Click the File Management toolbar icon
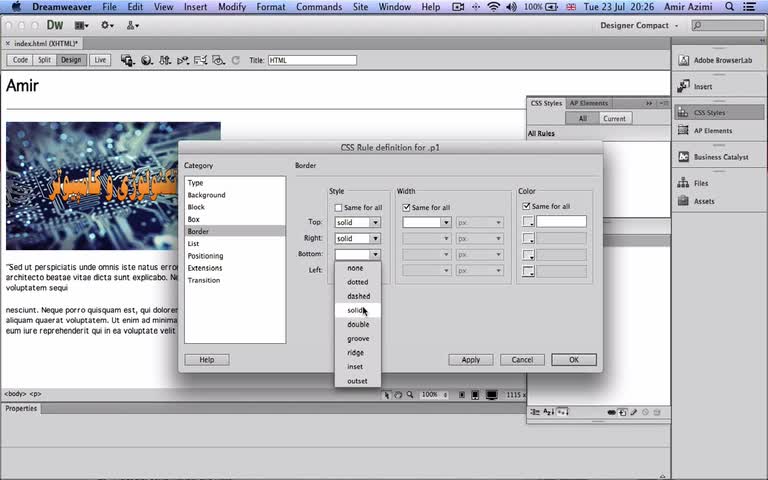Screen dimensions: 768x480 point(165,60)
